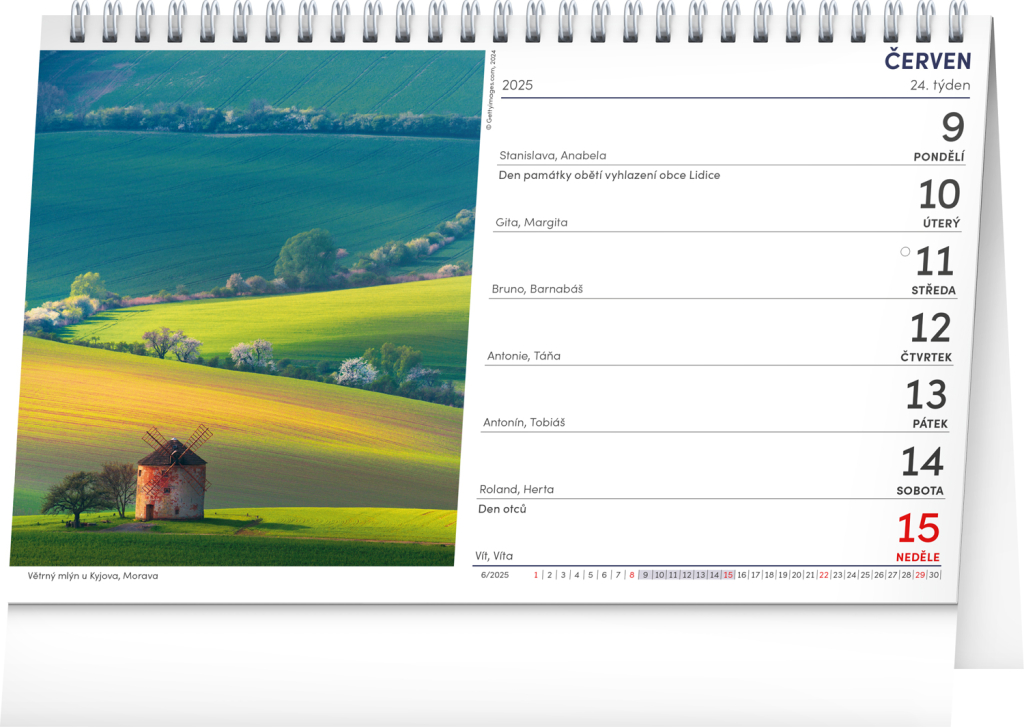Select day 22 in the month strip
The width and height of the screenshot is (1024, 727).
(823, 575)
